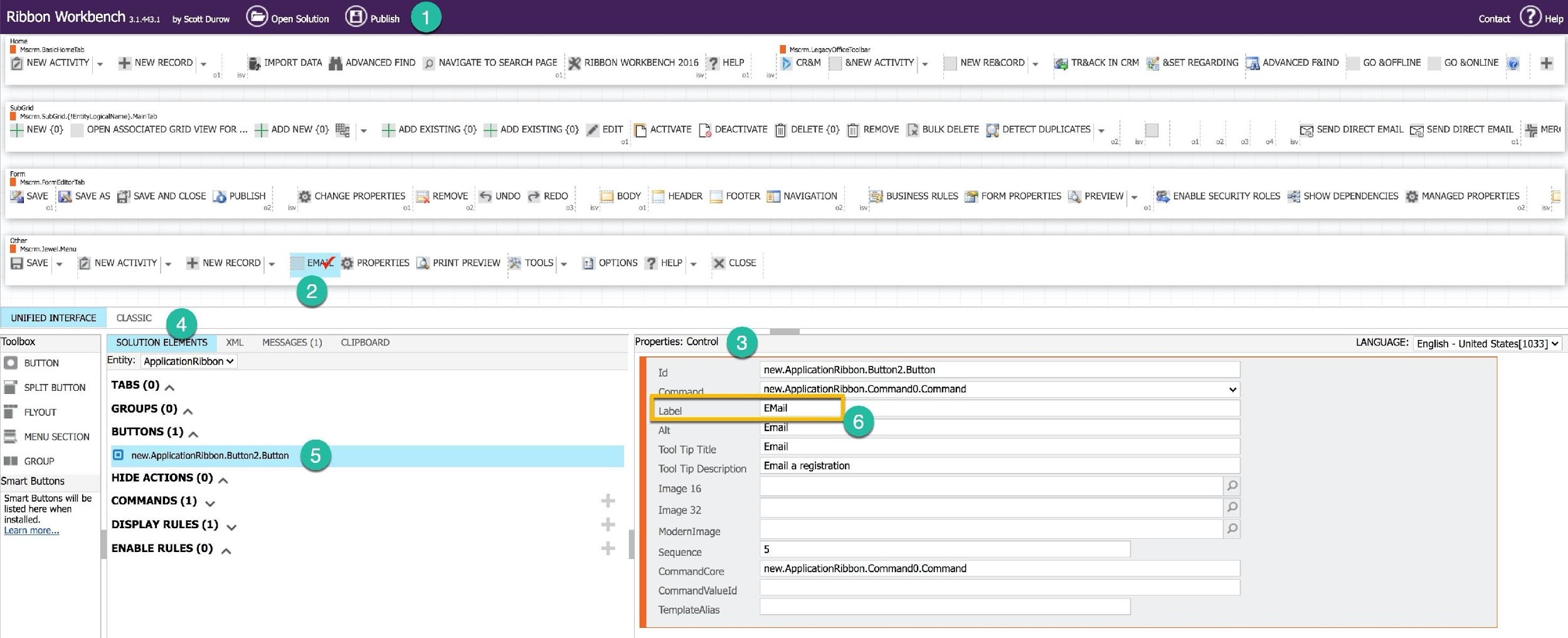Add a new Enable Rule with plus

[x=608, y=549]
